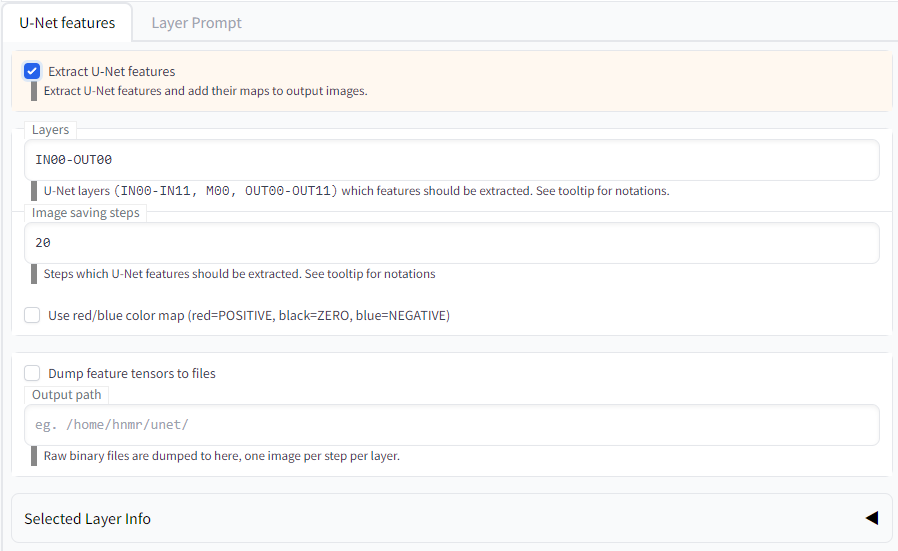Click the Layers field containing IN00-OUT00
Screen dimensions: 898x551
450,160
